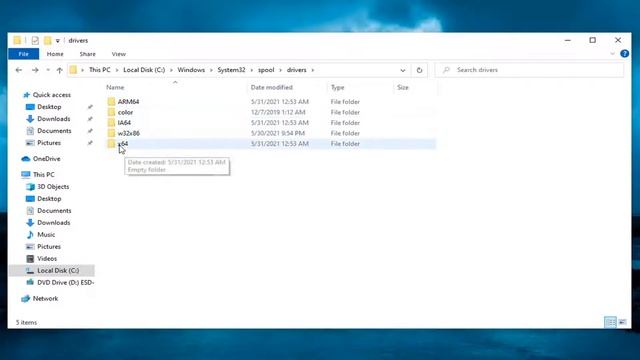Open the Customize Quick Access Toolbar dropdown
The image size is (640, 360).
[58, 41]
